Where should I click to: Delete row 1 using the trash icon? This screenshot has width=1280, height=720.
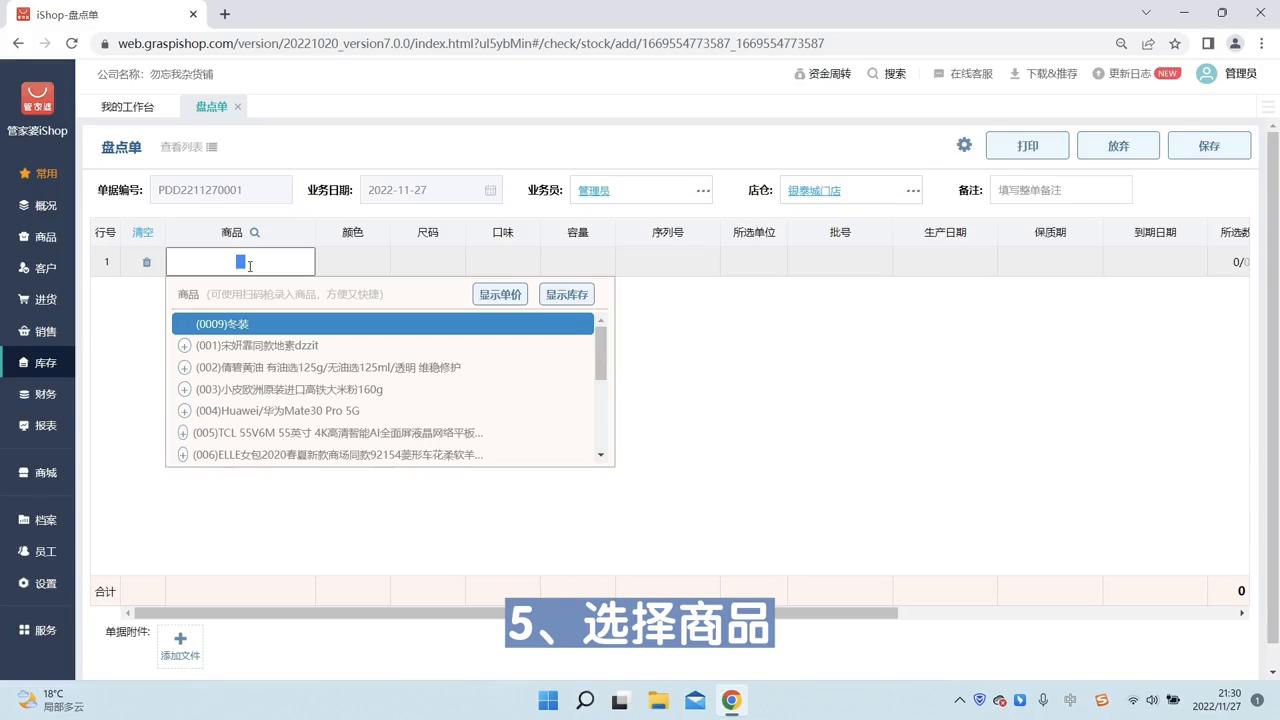click(x=146, y=261)
